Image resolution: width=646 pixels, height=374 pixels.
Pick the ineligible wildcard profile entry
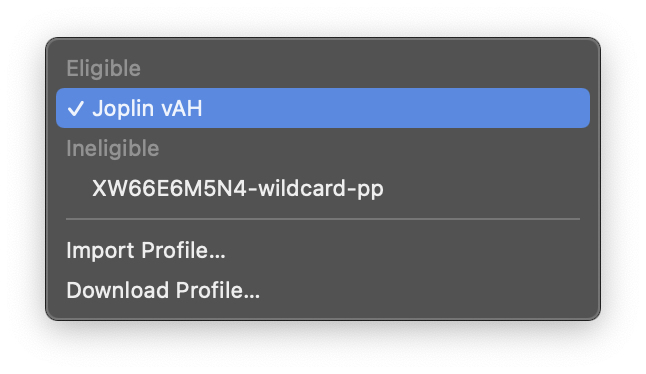pyautogui.click(x=323, y=188)
